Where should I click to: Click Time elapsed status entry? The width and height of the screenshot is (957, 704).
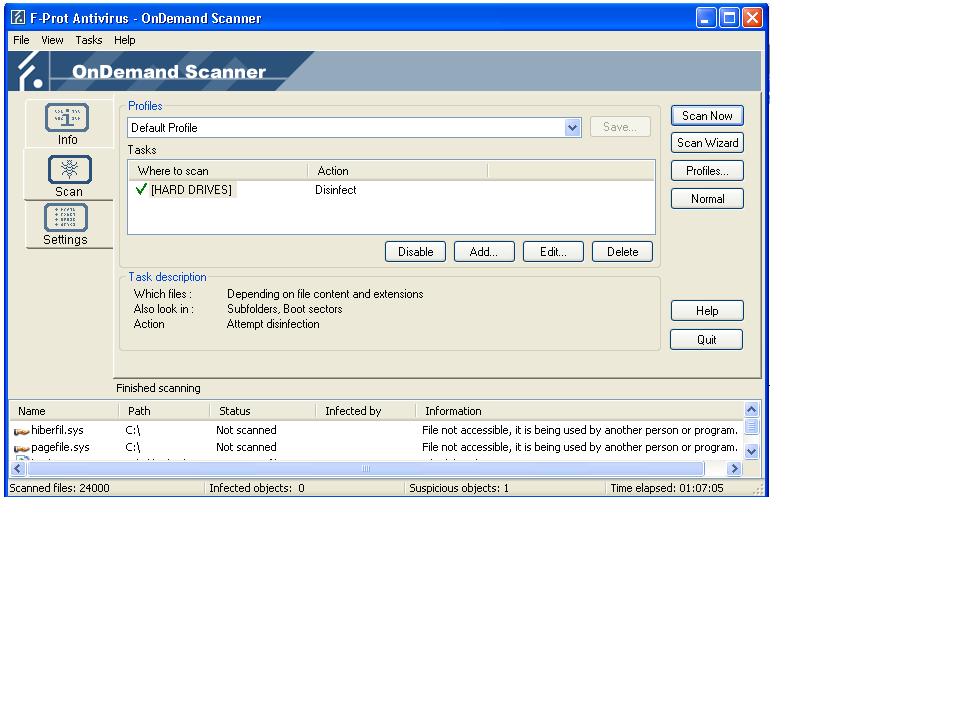tap(666, 488)
